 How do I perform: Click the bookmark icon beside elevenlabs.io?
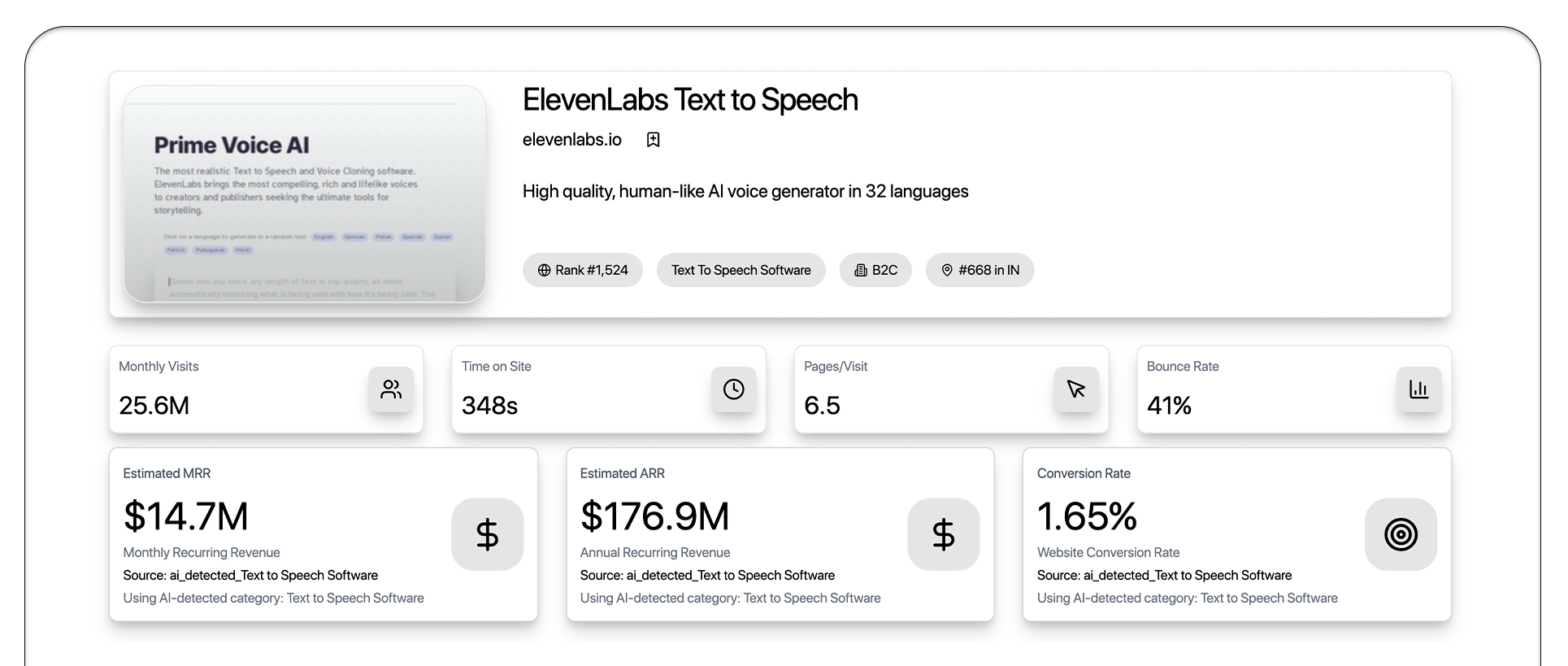[653, 140]
